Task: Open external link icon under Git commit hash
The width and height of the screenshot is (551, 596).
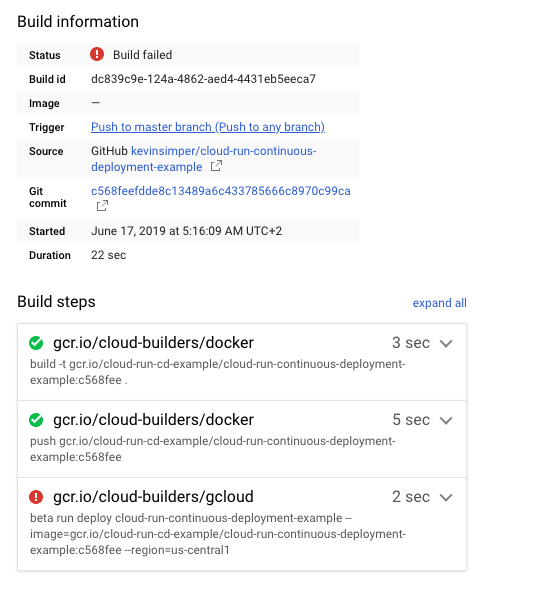Action: tap(102, 206)
